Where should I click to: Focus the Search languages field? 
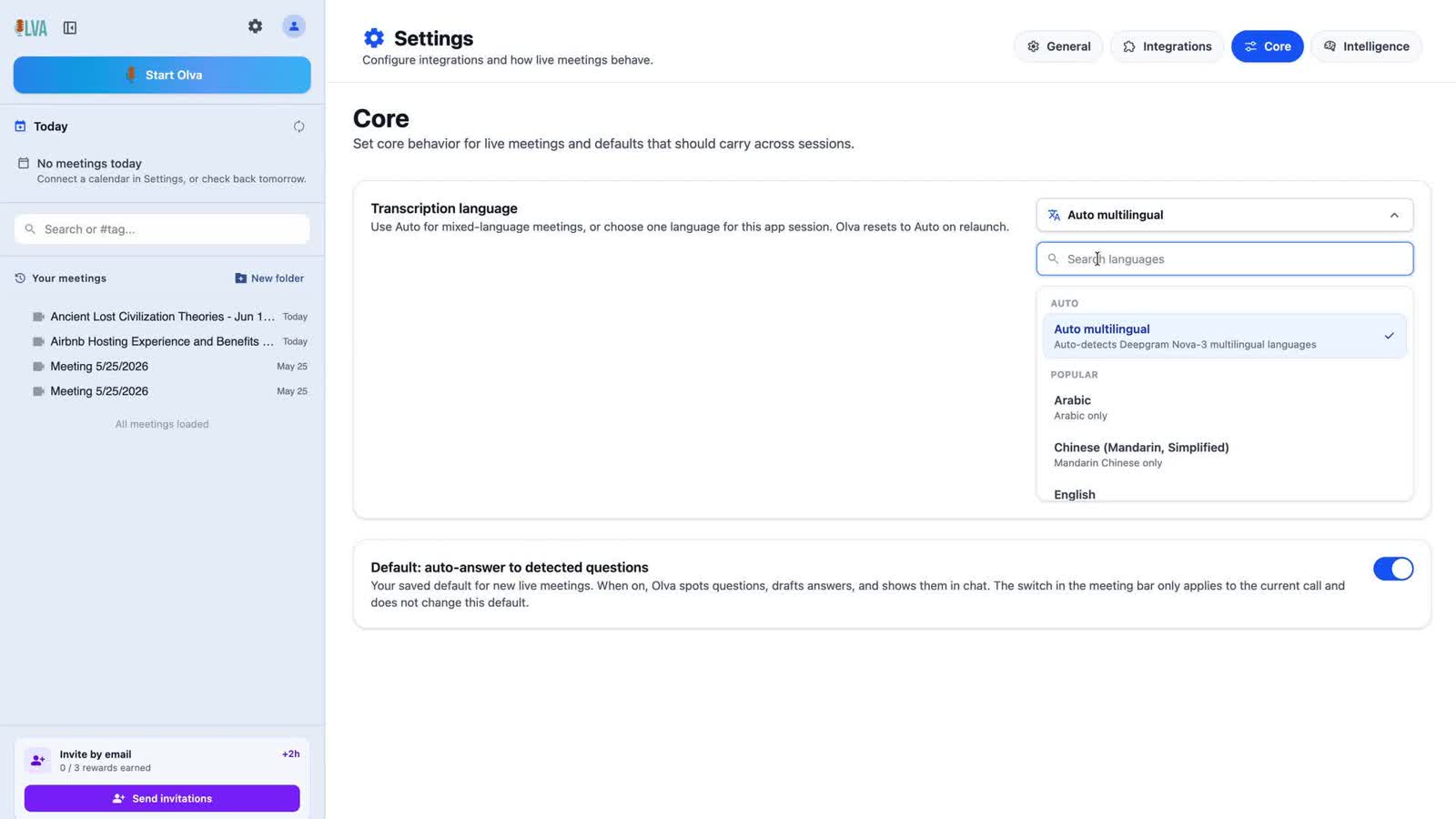coord(1224,259)
